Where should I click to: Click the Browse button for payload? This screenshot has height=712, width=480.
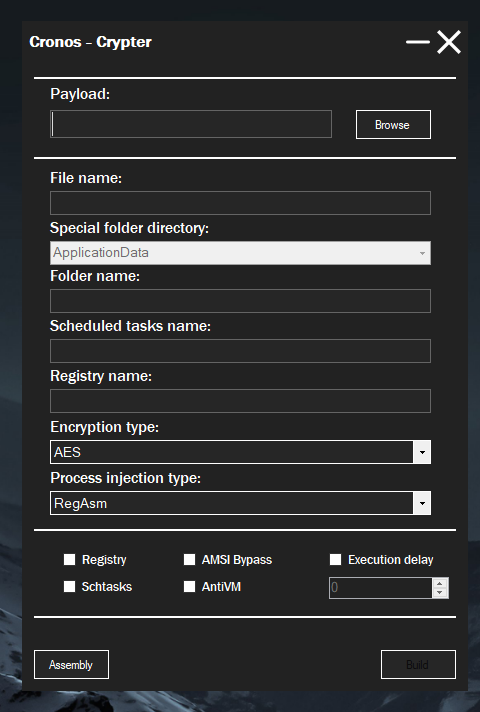click(393, 124)
